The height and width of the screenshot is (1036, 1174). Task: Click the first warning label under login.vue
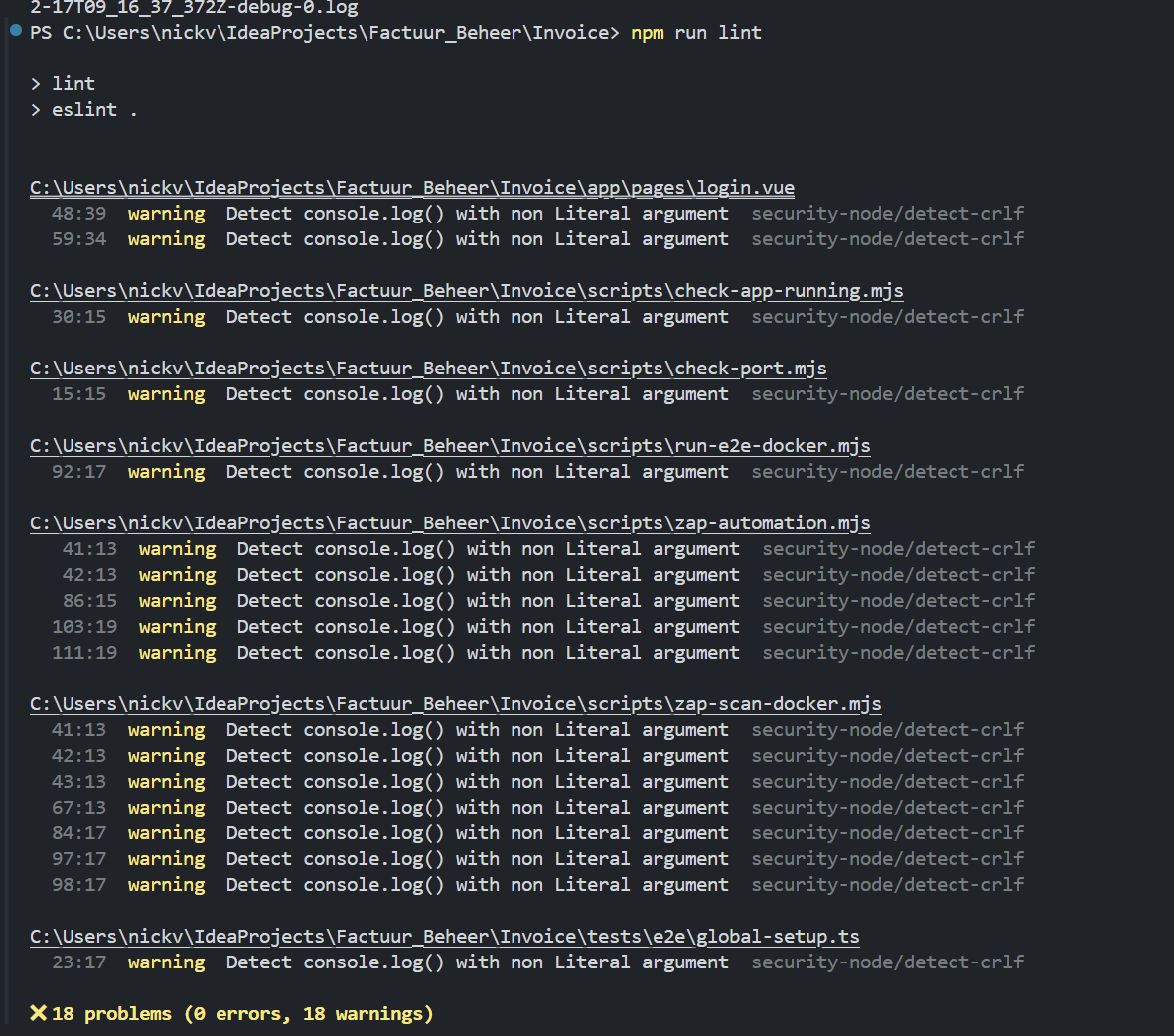(x=165, y=213)
